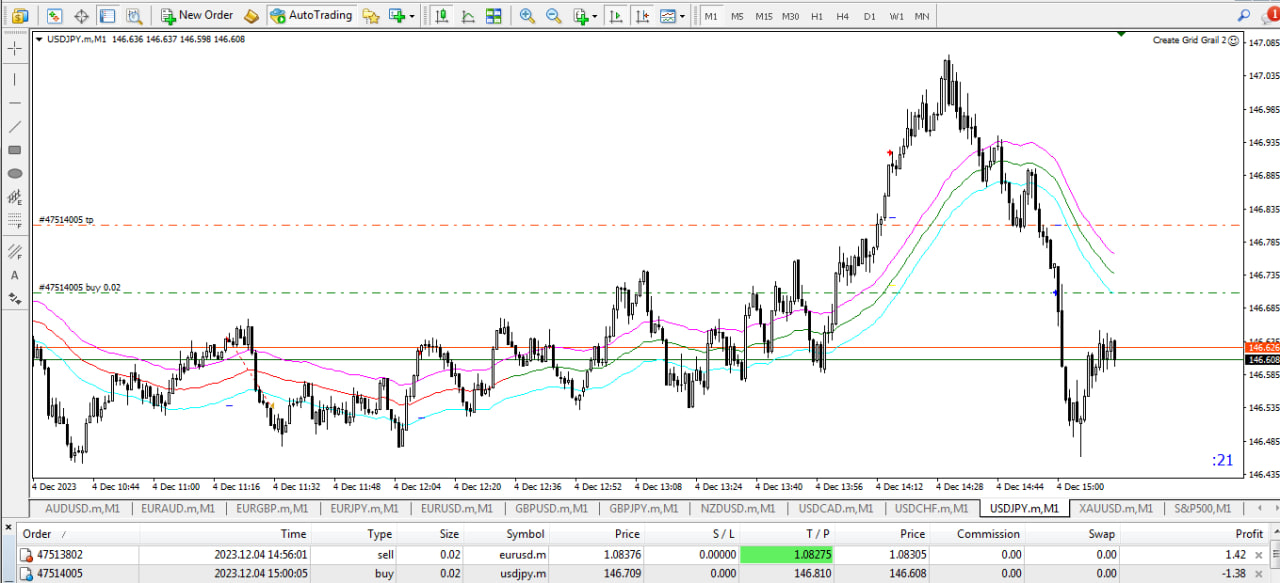Click the New Order button
Image resolution: width=1280 pixels, height=583 pixels.
pyautogui.click(x=197, y=15)
